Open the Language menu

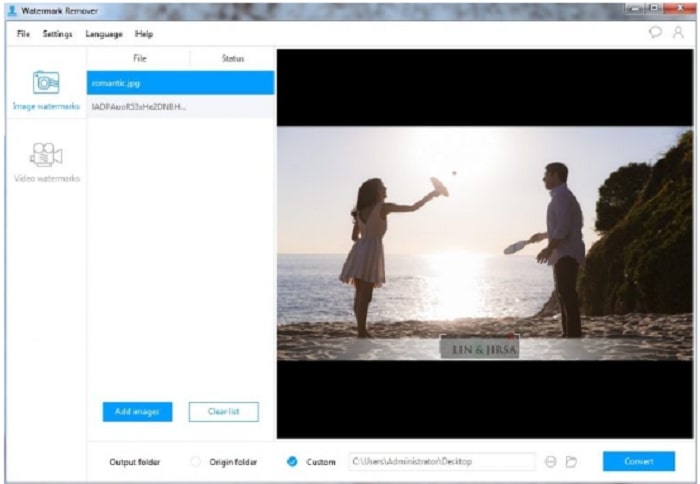[104, 34]
